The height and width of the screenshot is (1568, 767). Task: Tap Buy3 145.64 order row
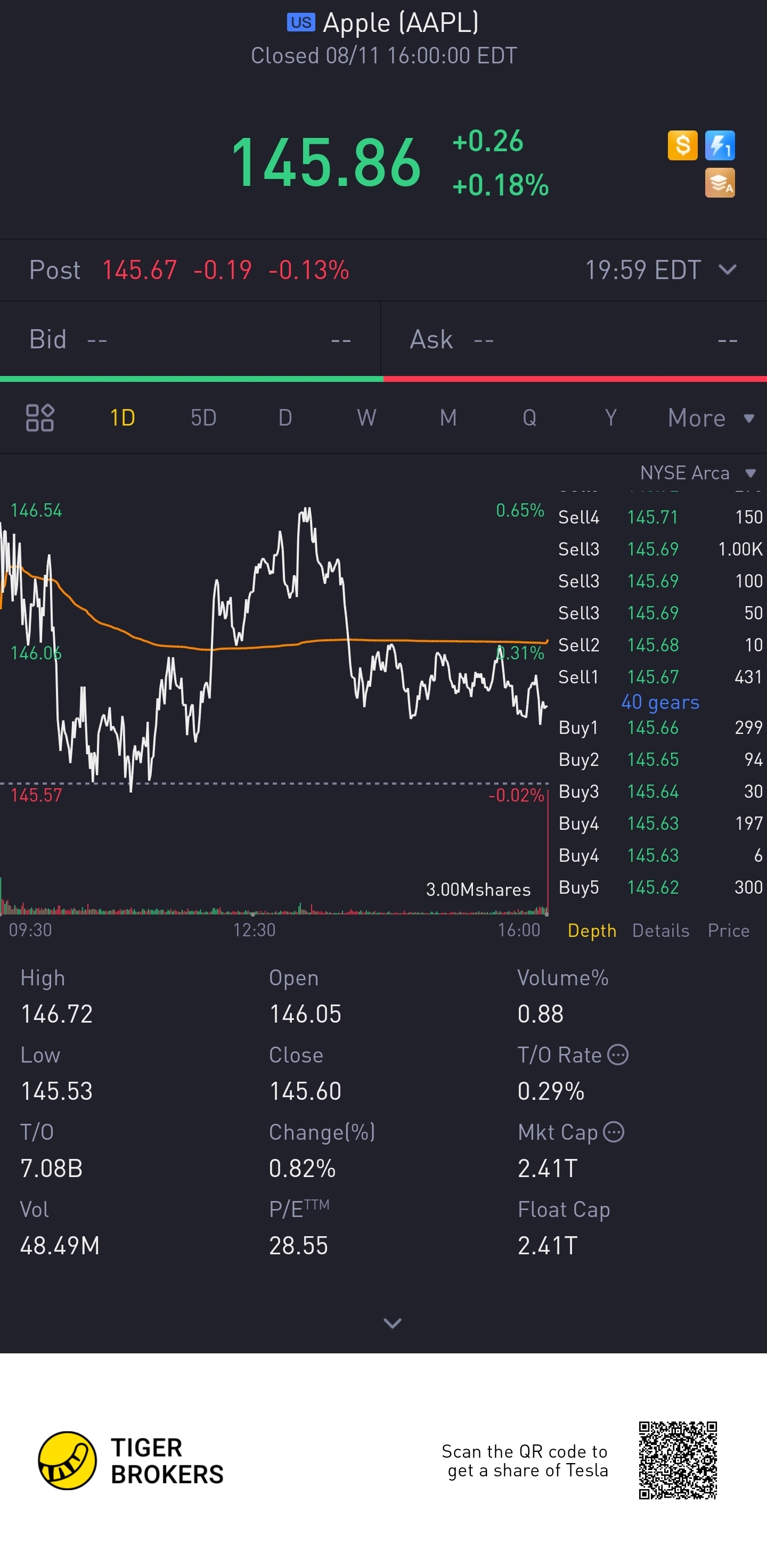coord(660,791)
